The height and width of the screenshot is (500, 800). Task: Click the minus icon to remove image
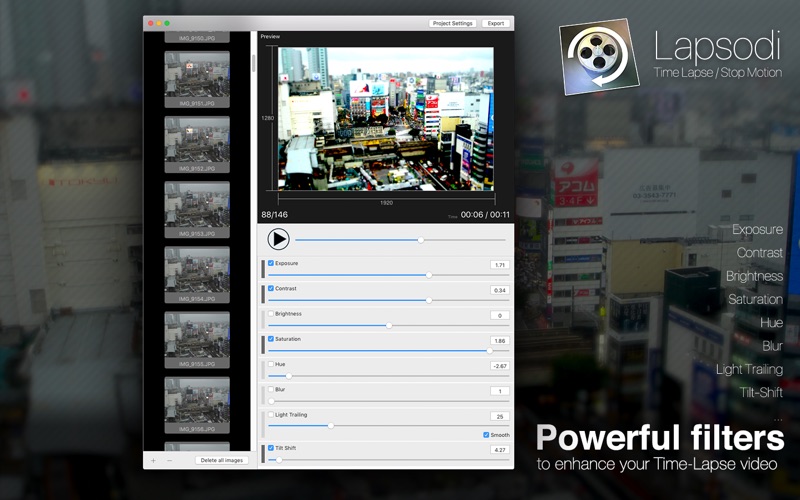point(169,460)
